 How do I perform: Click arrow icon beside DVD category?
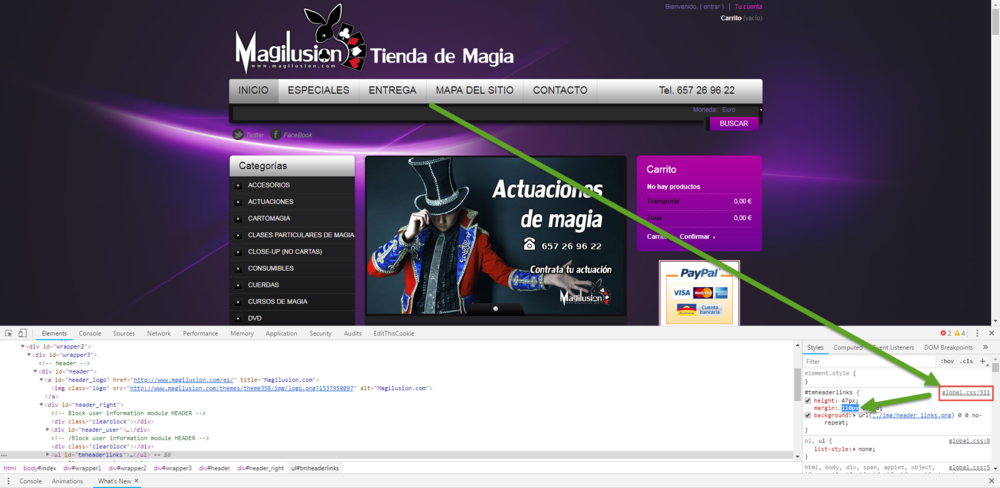click(238, 318)
